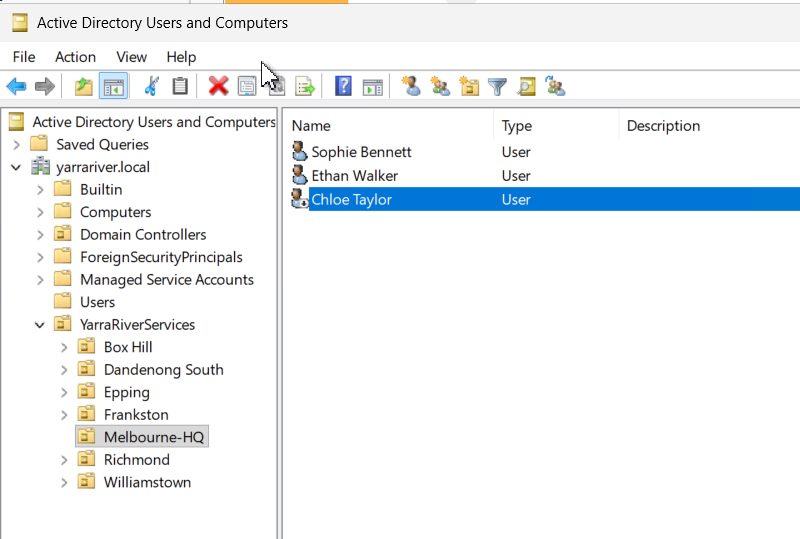Viewport: 800px width, 539px height.
Task: Click the Export List toolbar icon
Action: tap(305, 86)
